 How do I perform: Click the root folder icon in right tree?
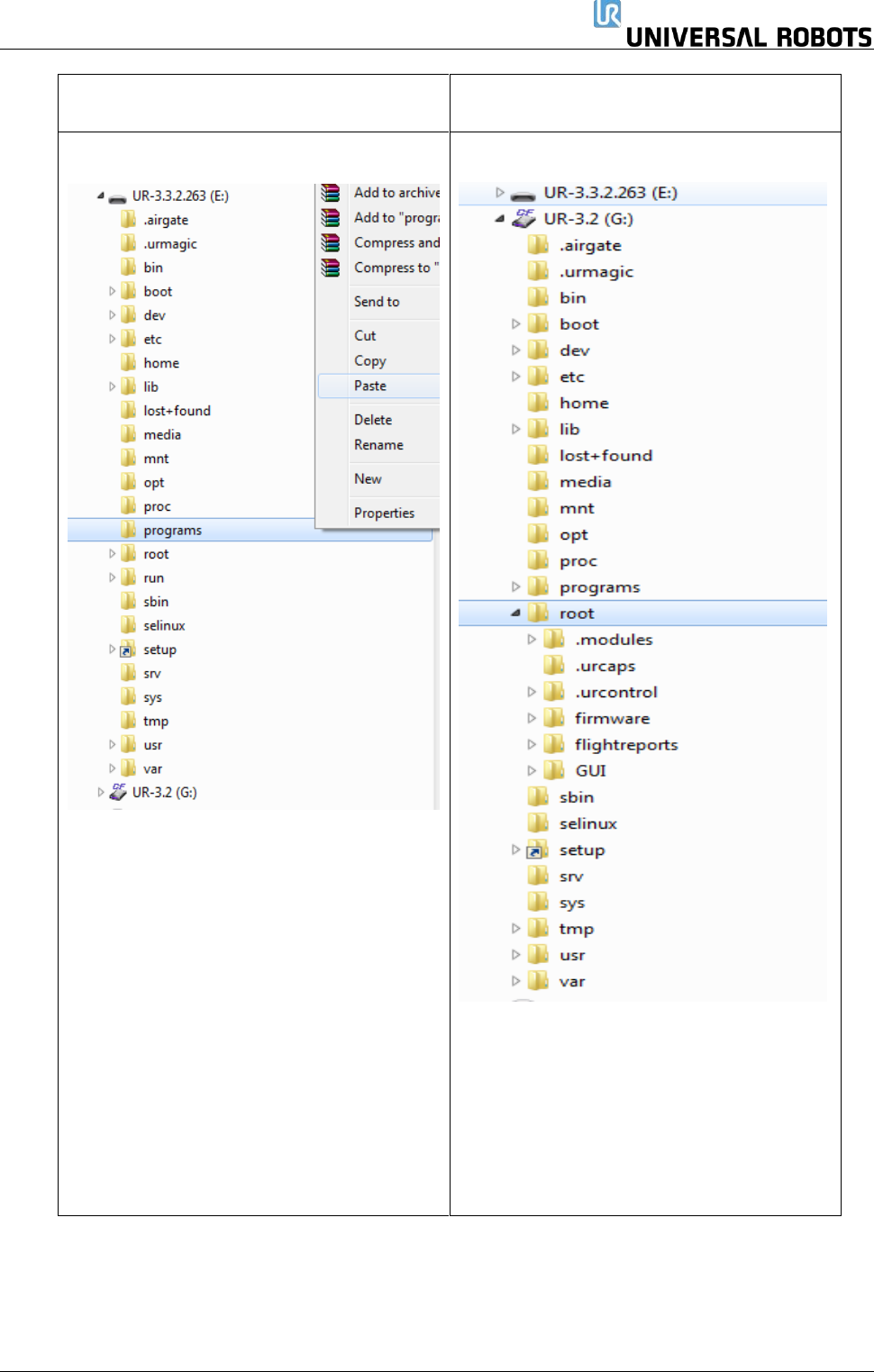pyautogui.click(x=538, y=613)
